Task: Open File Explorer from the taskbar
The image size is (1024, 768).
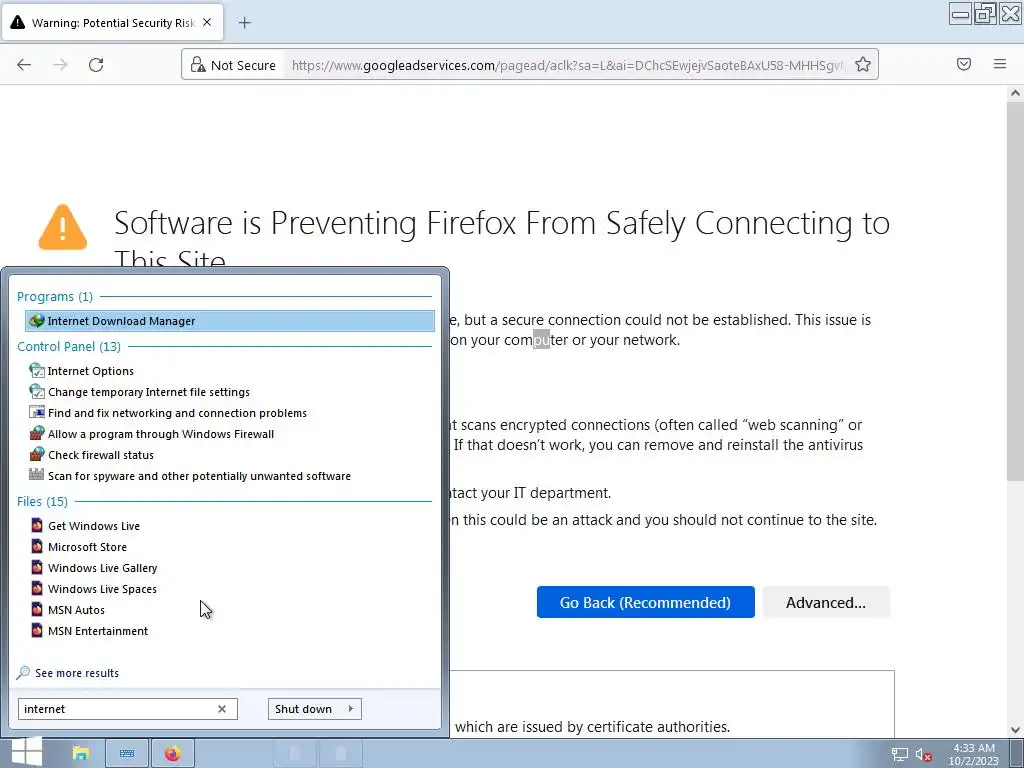Action: pyautogui.click(x=81, y=754)
